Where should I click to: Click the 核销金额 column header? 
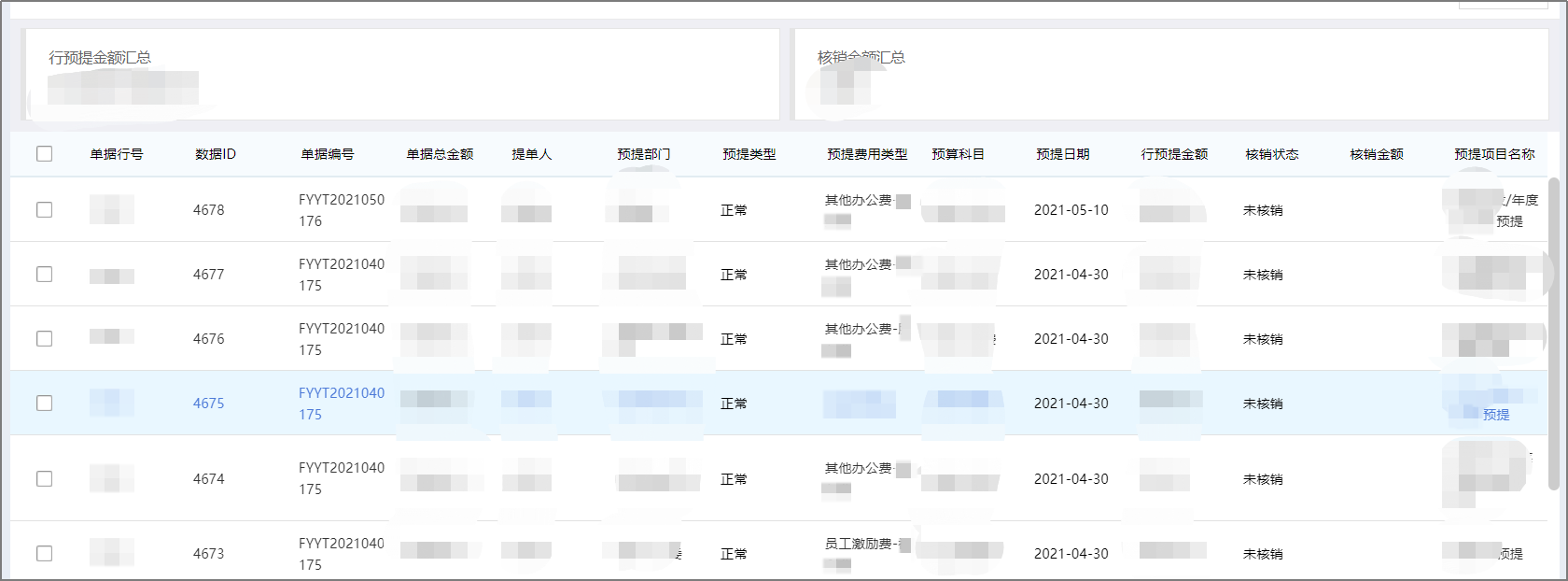(1377, 154)
